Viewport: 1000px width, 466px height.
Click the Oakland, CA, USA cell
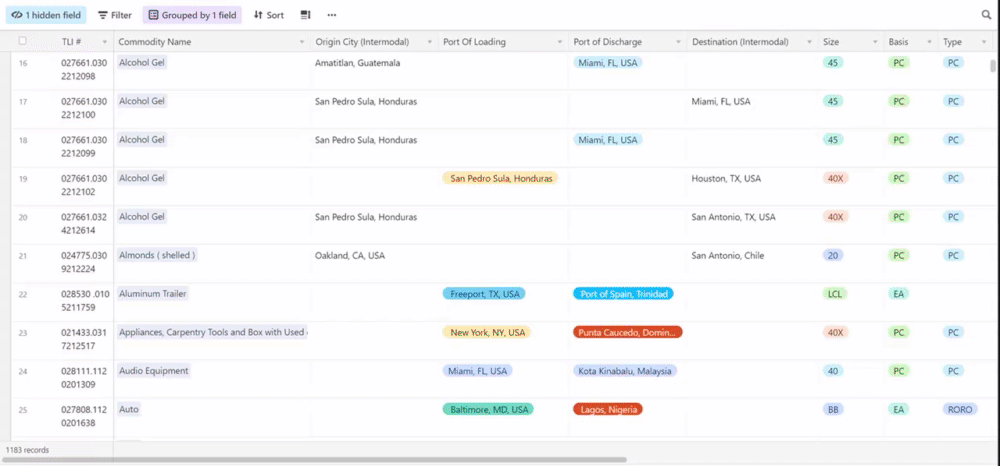tap(350, 256)
